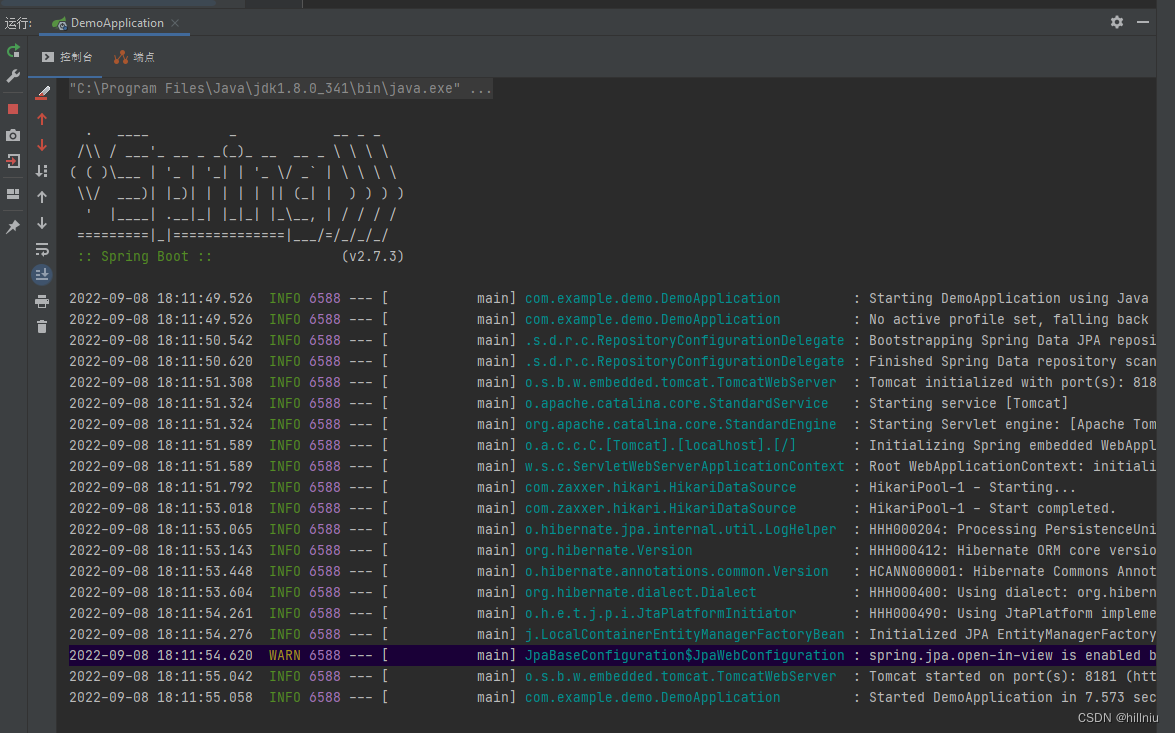Switch to the 控制台 console tab
Viewport: 1175px width, 733px height.
point(67,57)
